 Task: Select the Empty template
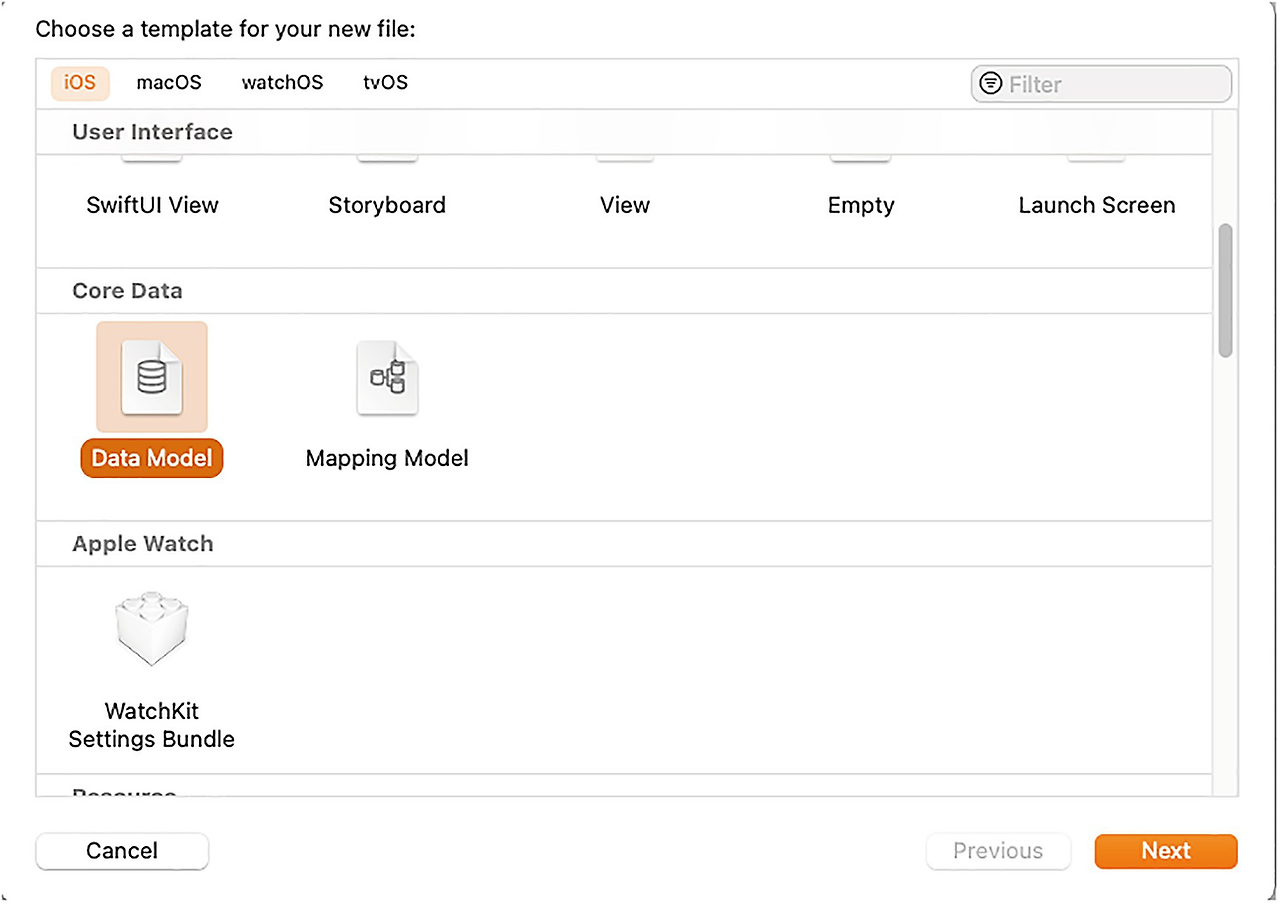[861, 205]
